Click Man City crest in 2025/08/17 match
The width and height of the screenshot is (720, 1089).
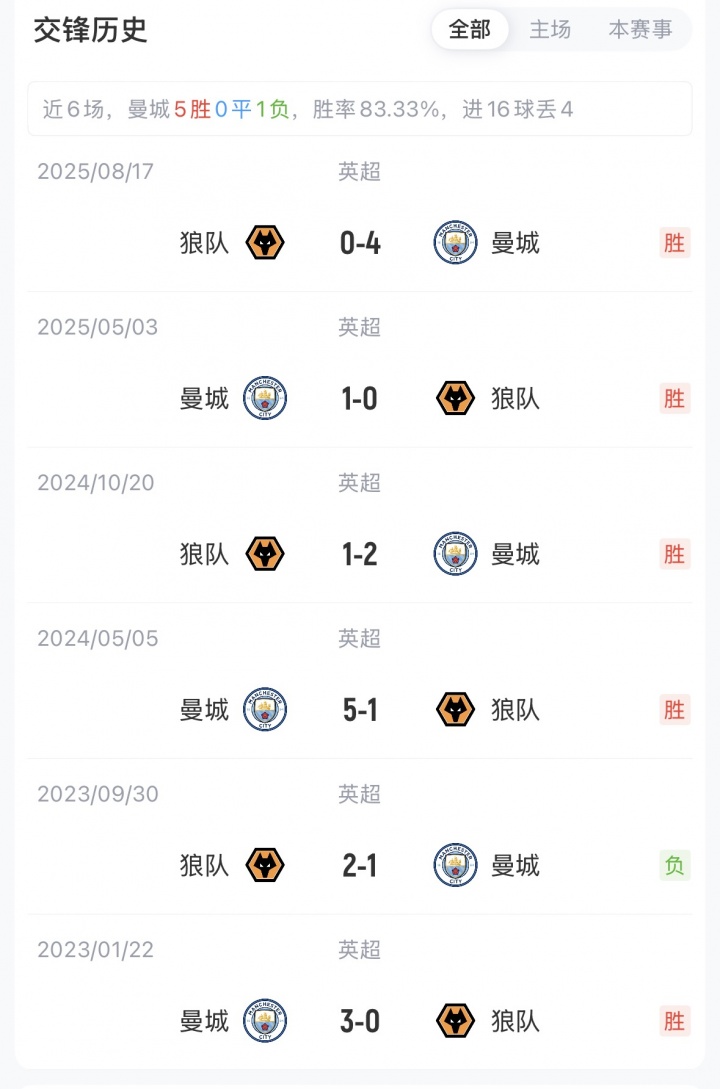[x=455, y=243]
